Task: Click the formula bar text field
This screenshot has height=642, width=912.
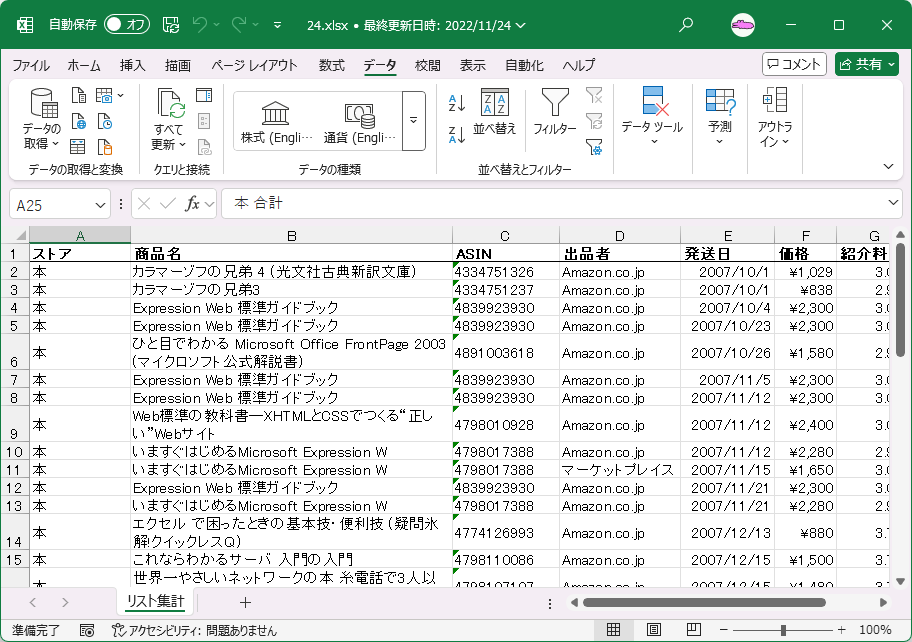Action: point(553,203)
